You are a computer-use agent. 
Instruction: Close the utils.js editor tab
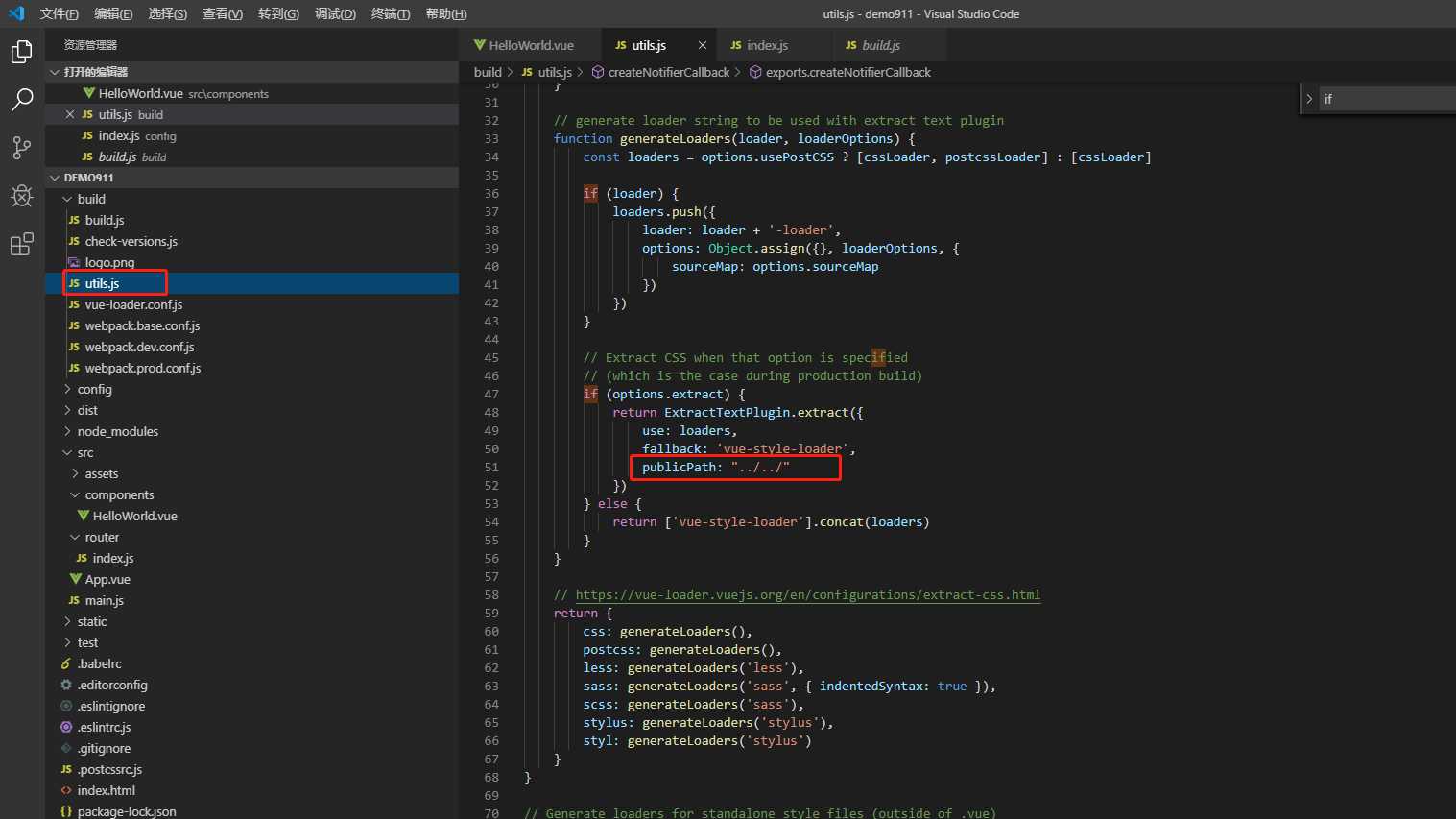[x=703, y=45]
